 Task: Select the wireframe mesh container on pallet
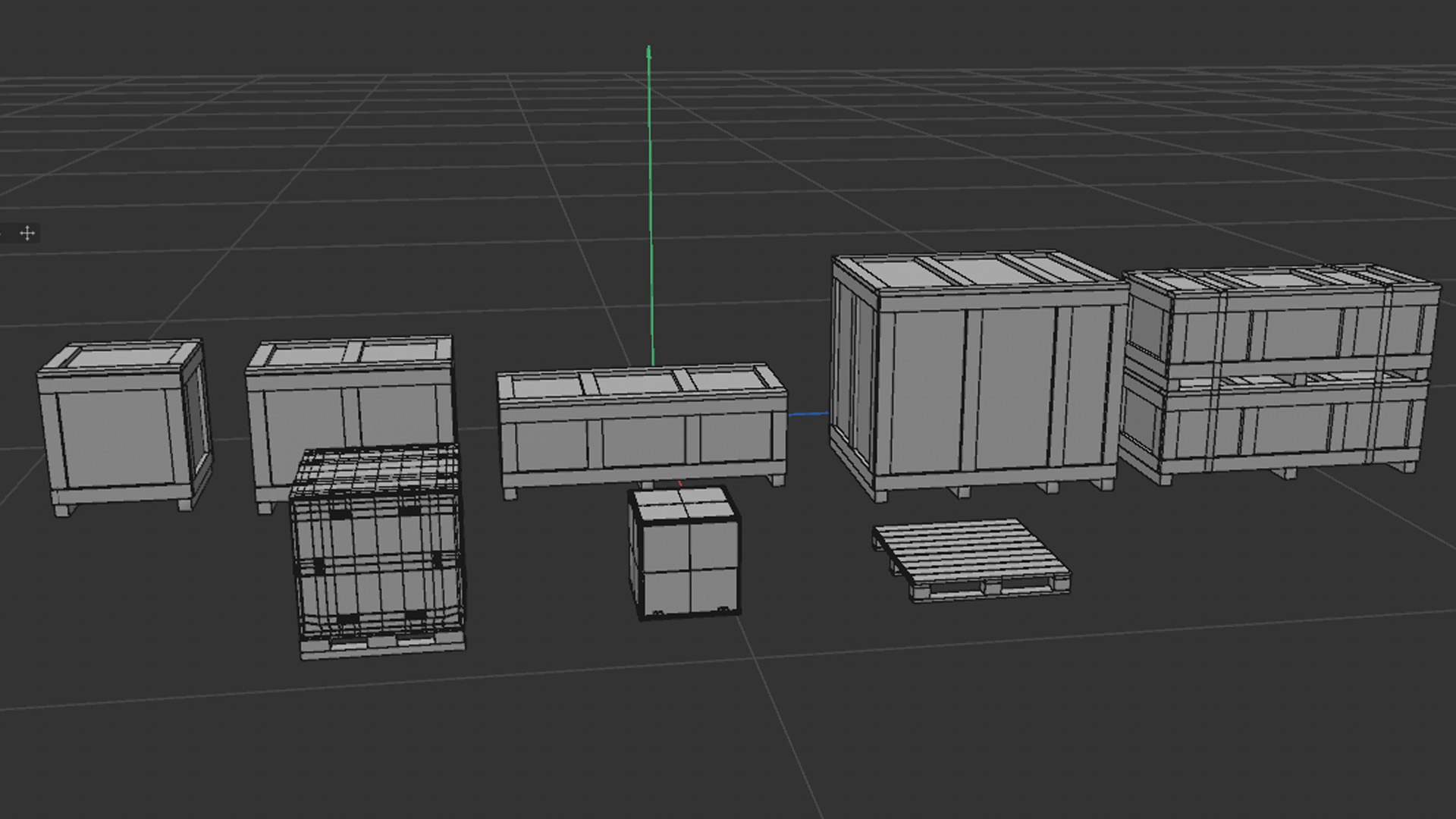coord(379,551)
